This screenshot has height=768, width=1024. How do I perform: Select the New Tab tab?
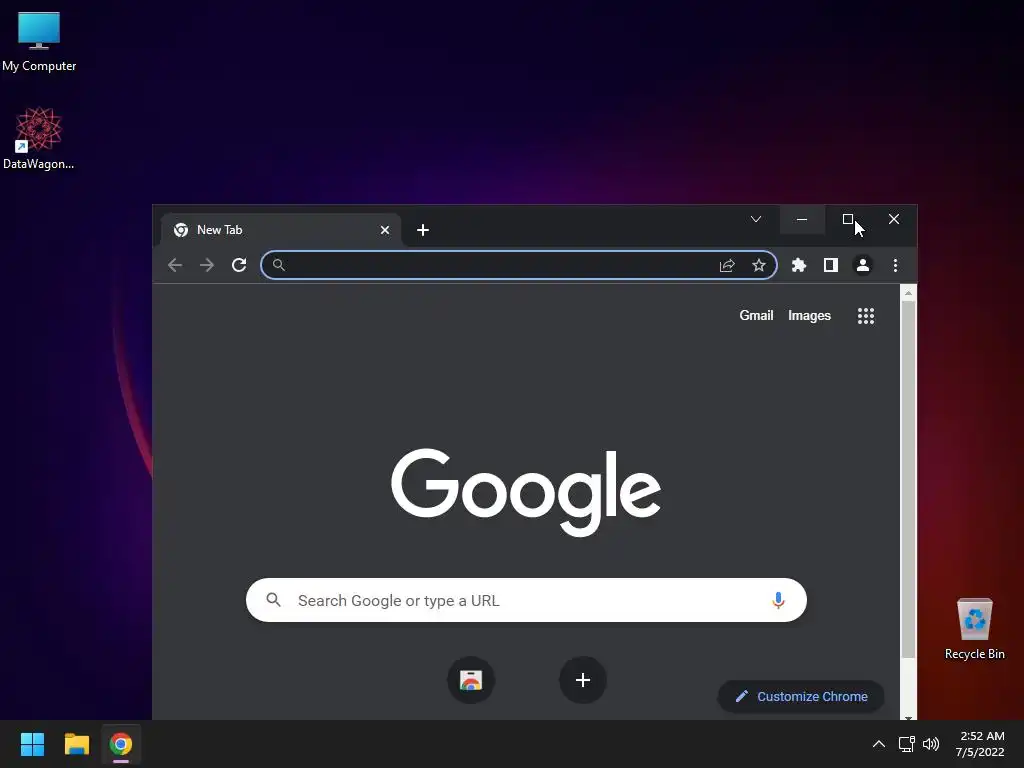[x=281, y=230]
